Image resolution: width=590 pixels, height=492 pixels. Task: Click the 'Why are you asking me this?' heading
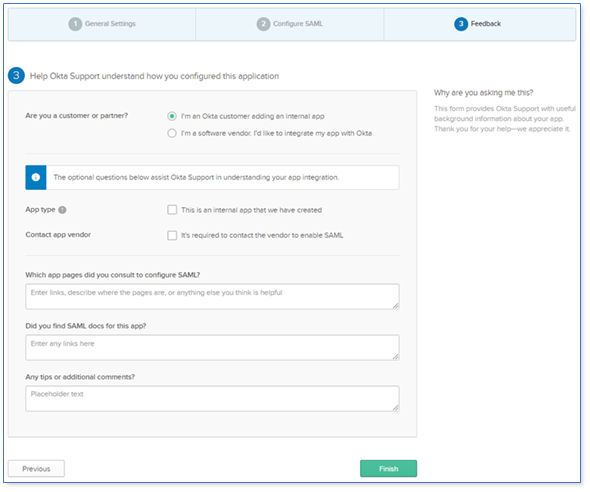484,93
